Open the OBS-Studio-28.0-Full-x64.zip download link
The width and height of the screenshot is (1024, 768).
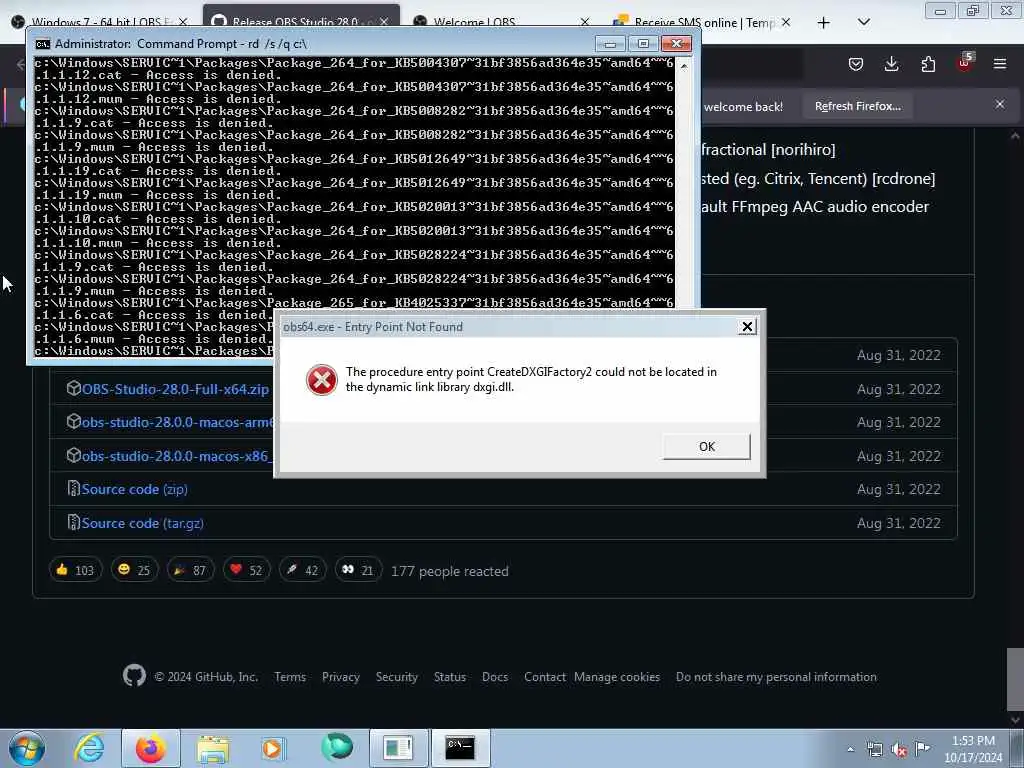point(175,389)
